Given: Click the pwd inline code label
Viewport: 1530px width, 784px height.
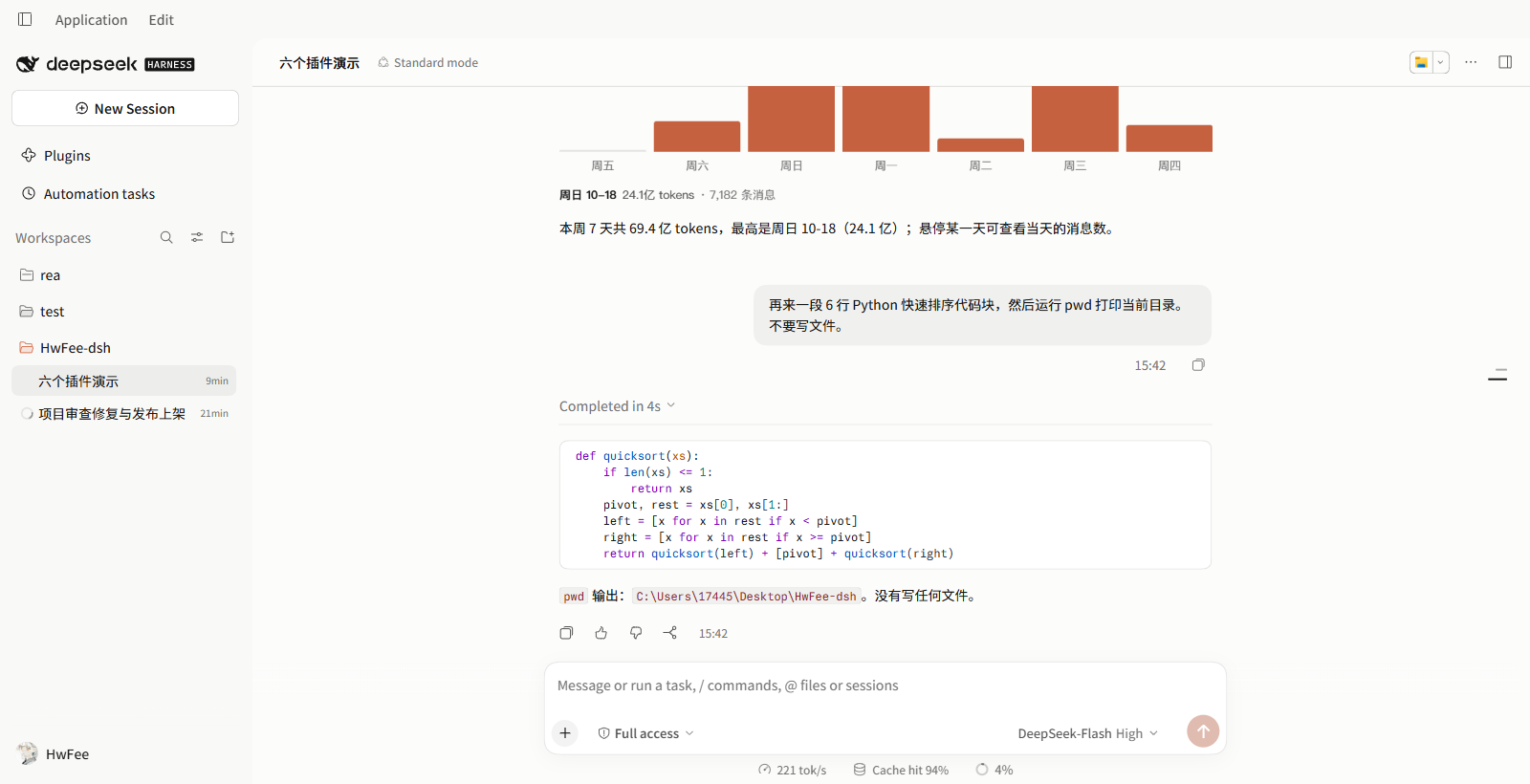Looking at the screenshot, I should (574, 597).
